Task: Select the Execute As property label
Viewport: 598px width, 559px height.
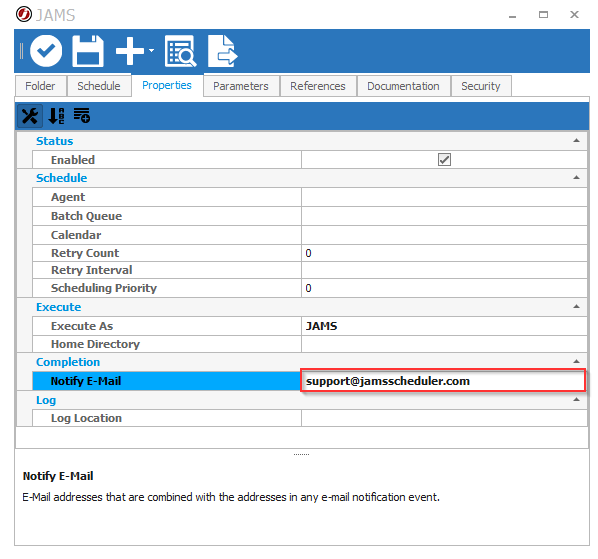Action: [82, 326]
